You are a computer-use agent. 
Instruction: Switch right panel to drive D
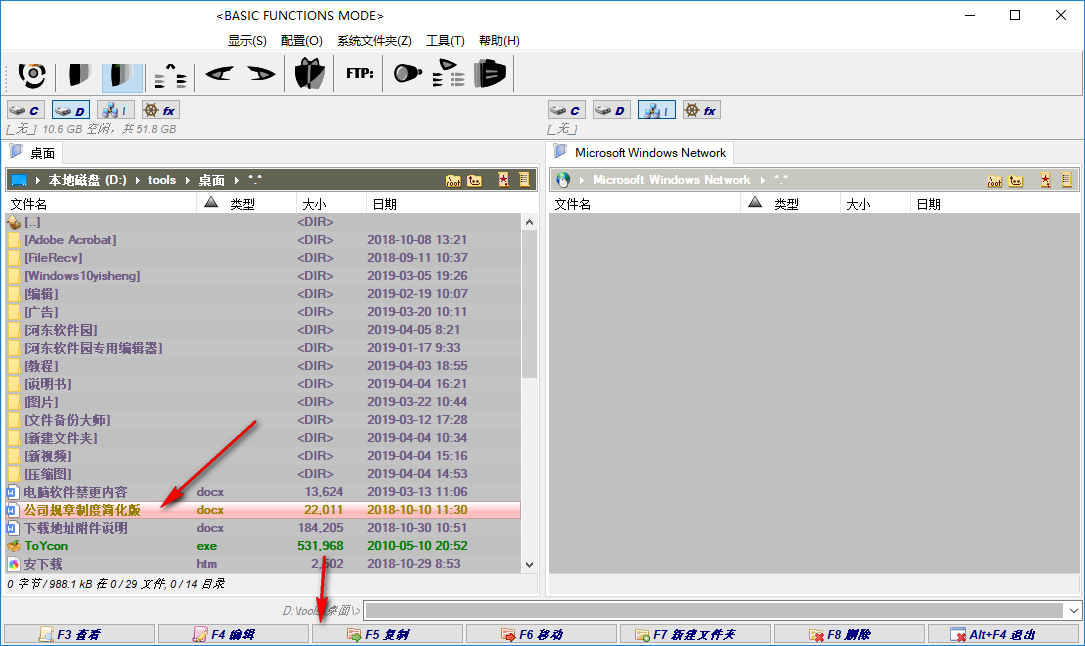pyautogui.click(x=612, y=110)
